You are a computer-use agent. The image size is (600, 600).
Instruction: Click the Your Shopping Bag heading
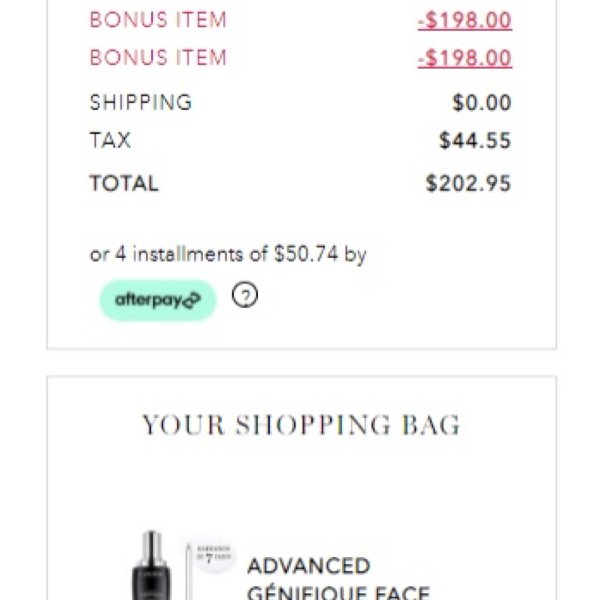pos(301,425)
